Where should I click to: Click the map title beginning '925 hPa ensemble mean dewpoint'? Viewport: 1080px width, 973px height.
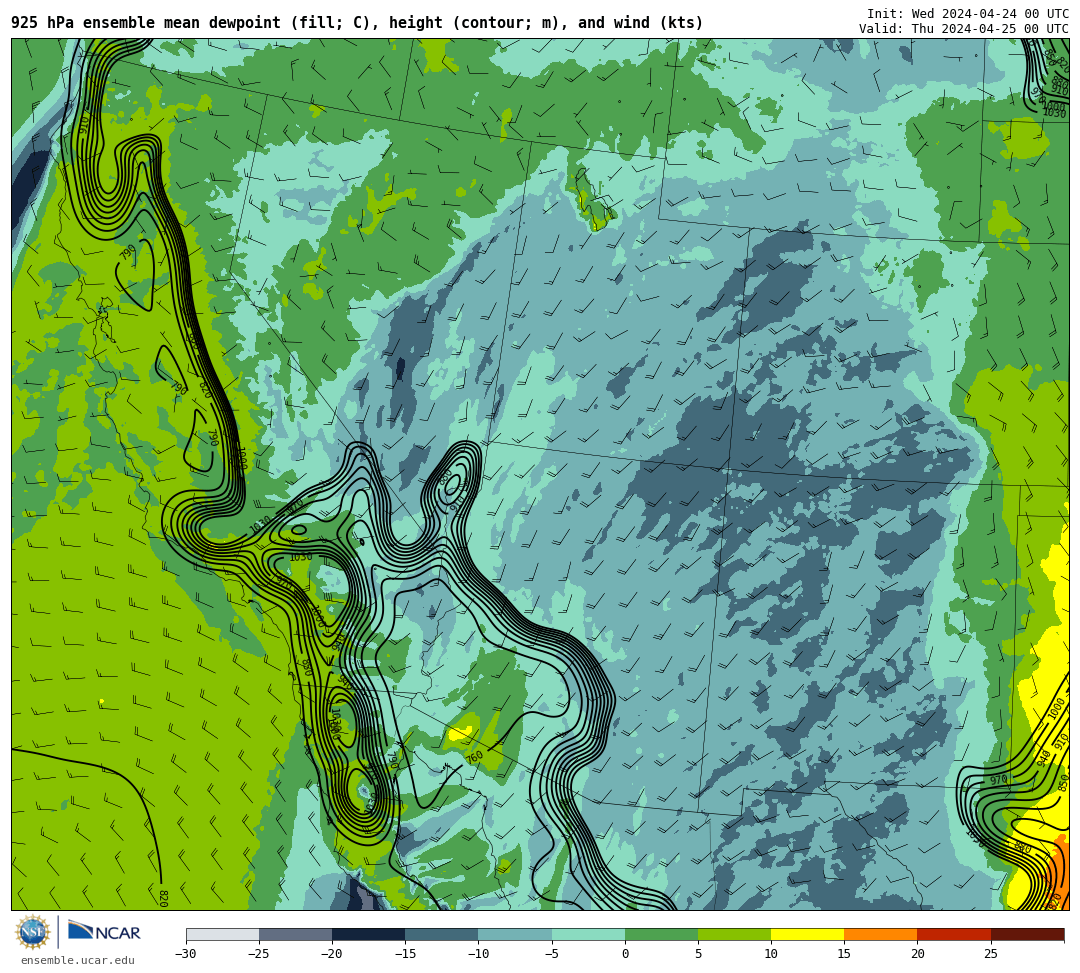[x=357, y=23]
